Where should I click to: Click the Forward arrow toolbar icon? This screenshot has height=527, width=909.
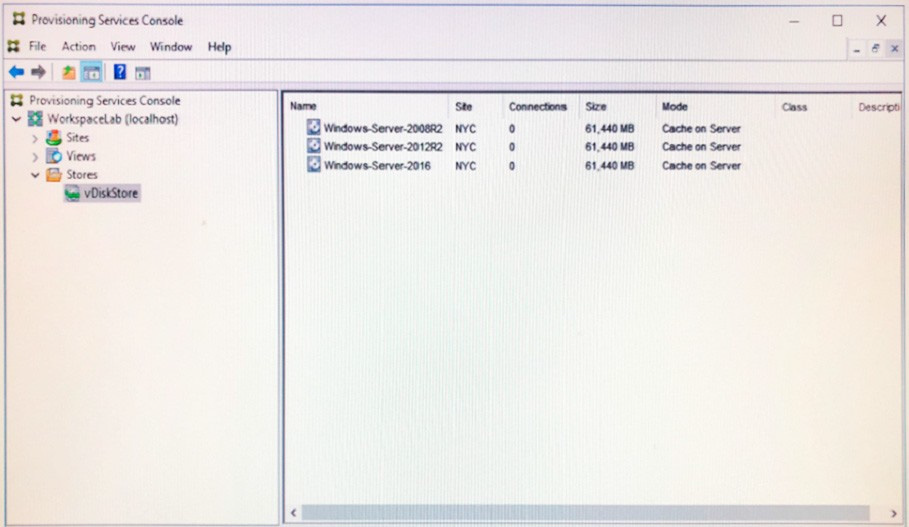pyautogui.click(x=38, y=72)
